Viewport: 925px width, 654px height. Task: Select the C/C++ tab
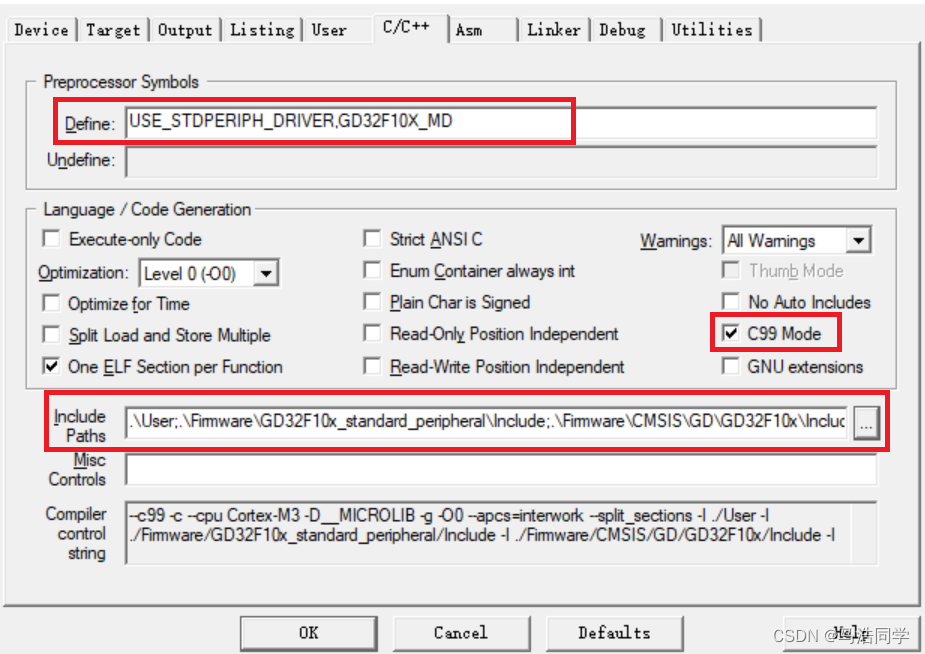pyautogui.click(x=411, y=28)
